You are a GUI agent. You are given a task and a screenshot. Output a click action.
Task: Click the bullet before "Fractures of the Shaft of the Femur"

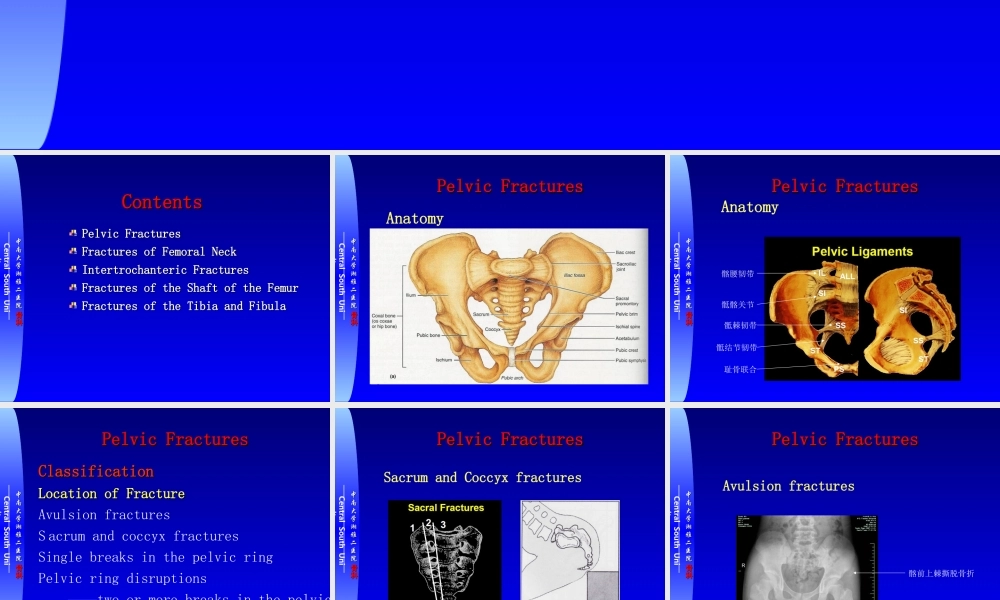point(73,288)
